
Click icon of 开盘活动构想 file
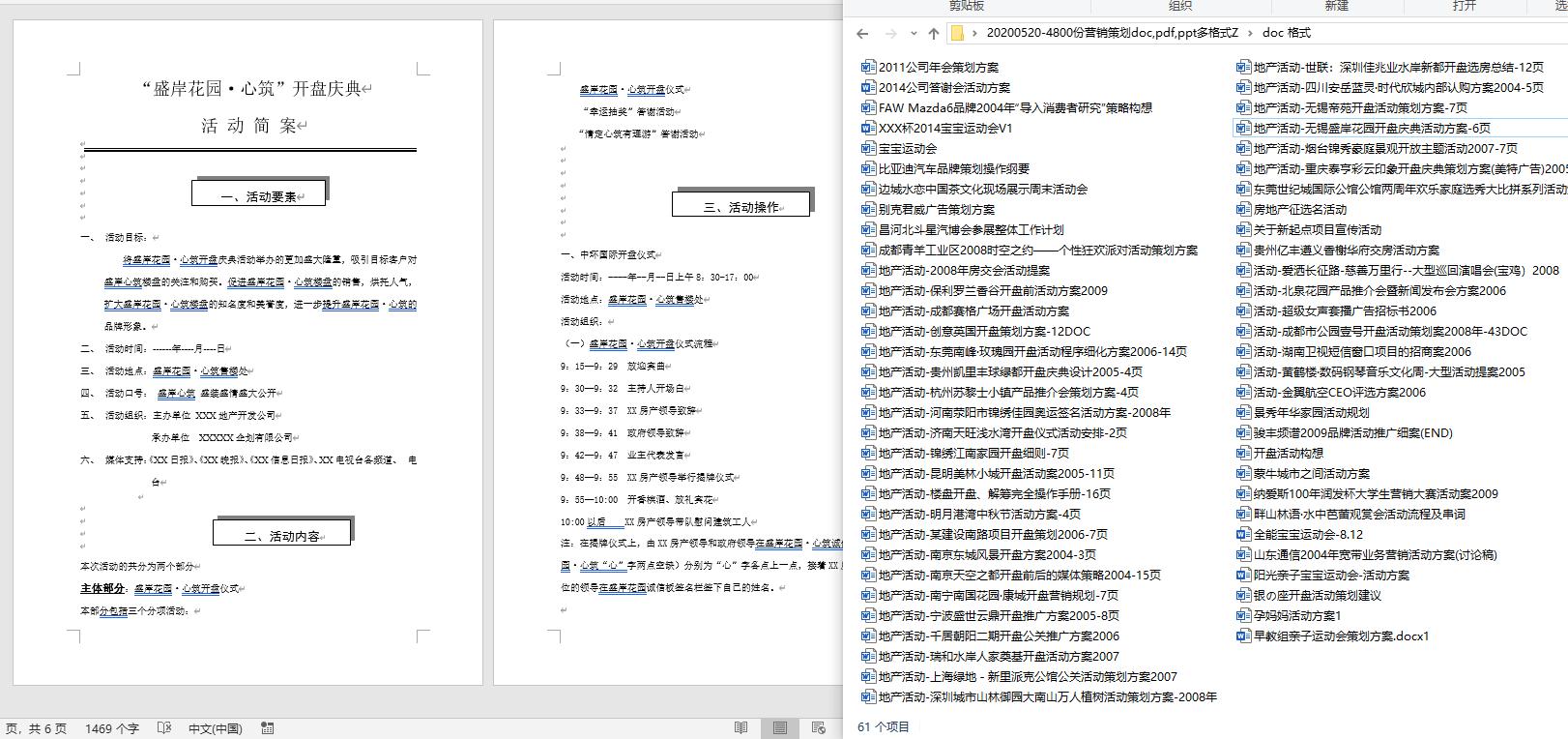coord(1244,453)
